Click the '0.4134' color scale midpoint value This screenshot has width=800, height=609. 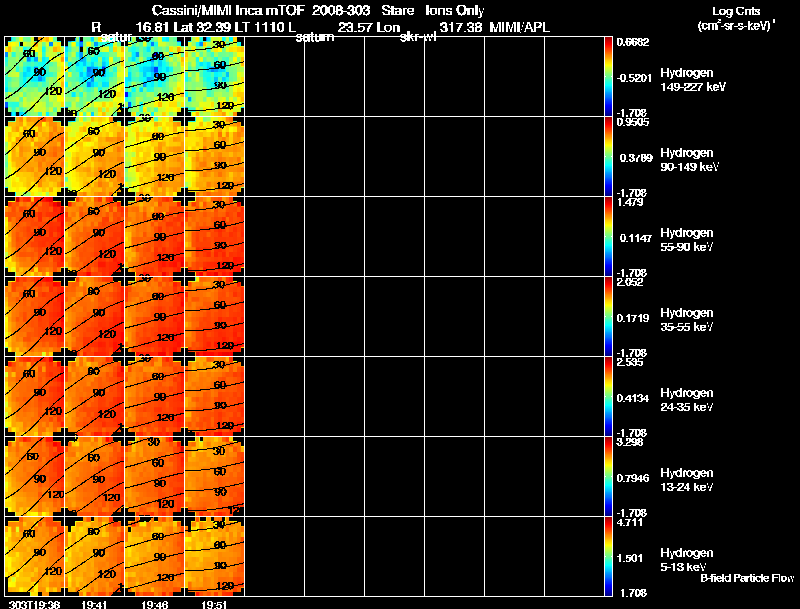tap(633, 398)
